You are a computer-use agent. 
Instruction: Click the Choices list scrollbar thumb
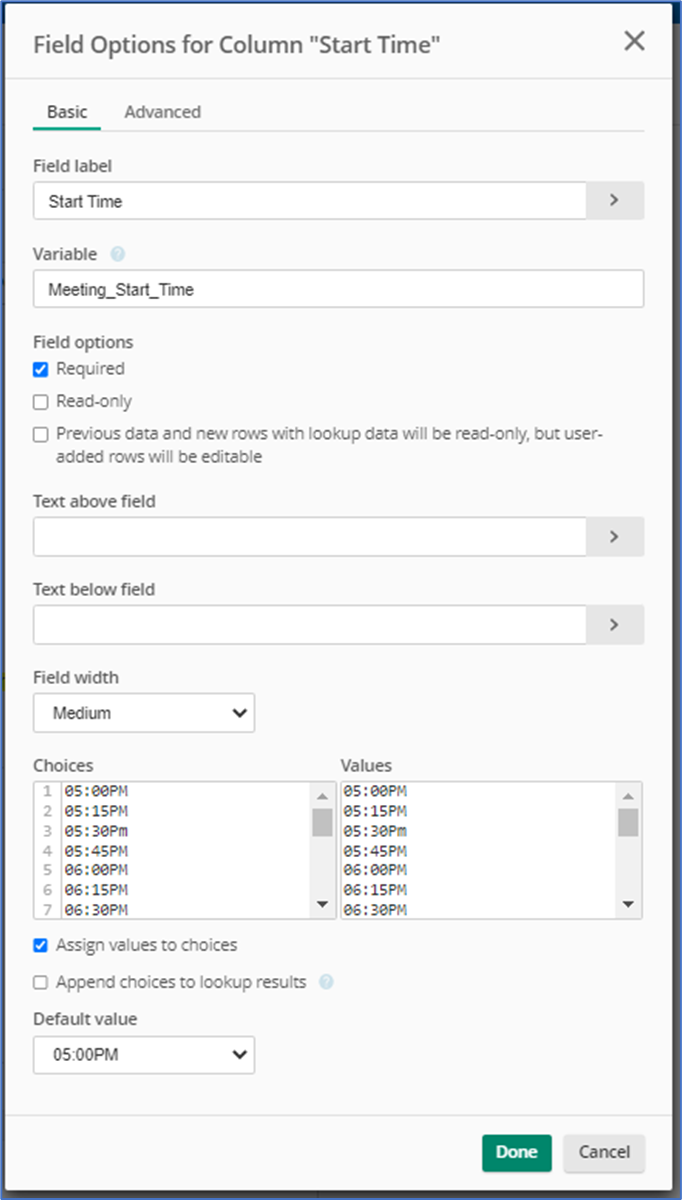(322, 822)
